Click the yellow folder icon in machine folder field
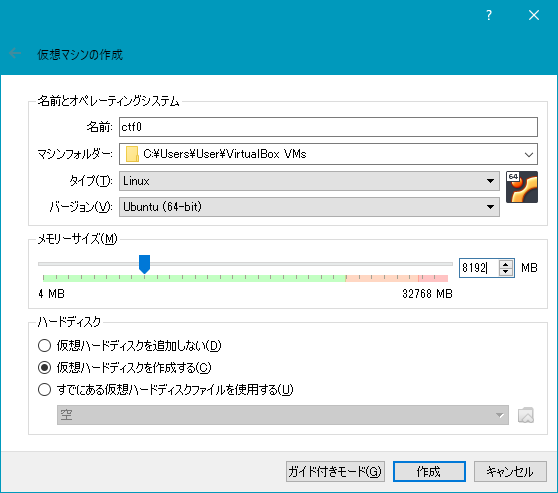The image size is (558, 493). pyautogui.click(x=132, y=154)
